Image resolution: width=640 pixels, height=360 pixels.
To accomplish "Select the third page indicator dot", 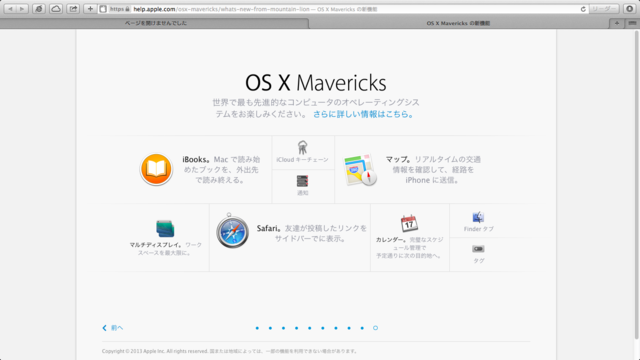I will (283, 328).
